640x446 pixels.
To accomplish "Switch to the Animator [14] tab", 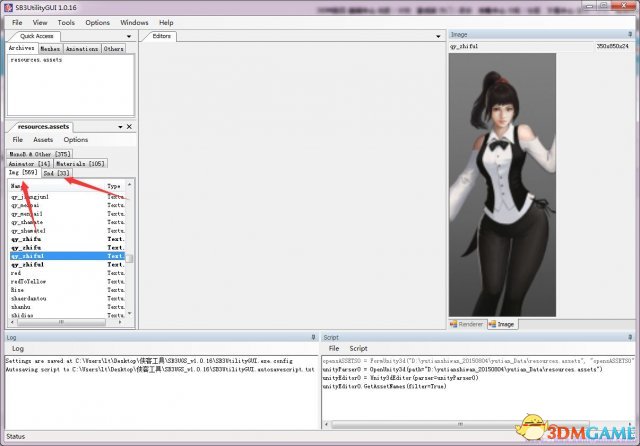I will coord(29,164).
